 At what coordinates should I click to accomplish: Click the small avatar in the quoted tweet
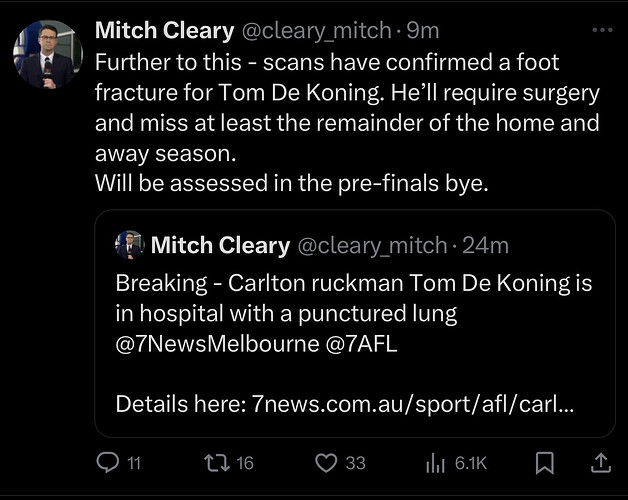click(x=129, y=245)
